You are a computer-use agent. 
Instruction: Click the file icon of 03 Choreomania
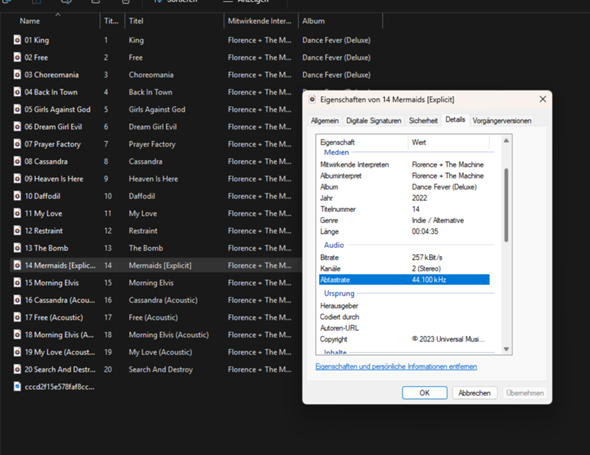click(17, 75)
